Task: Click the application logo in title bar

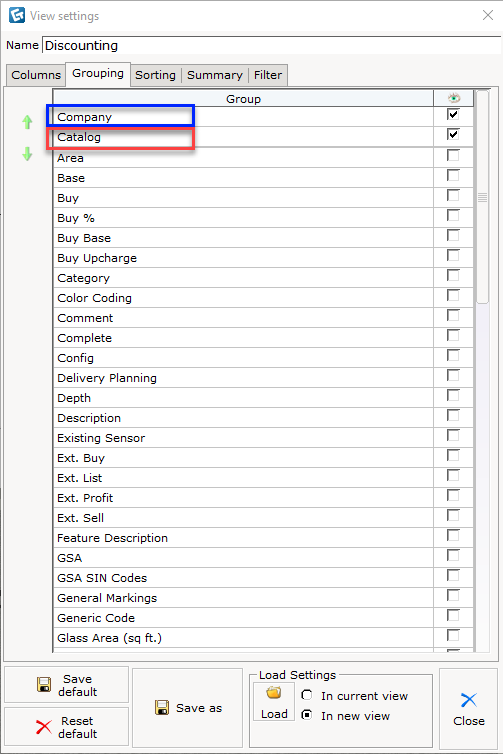Action: [x=17, y=15]
